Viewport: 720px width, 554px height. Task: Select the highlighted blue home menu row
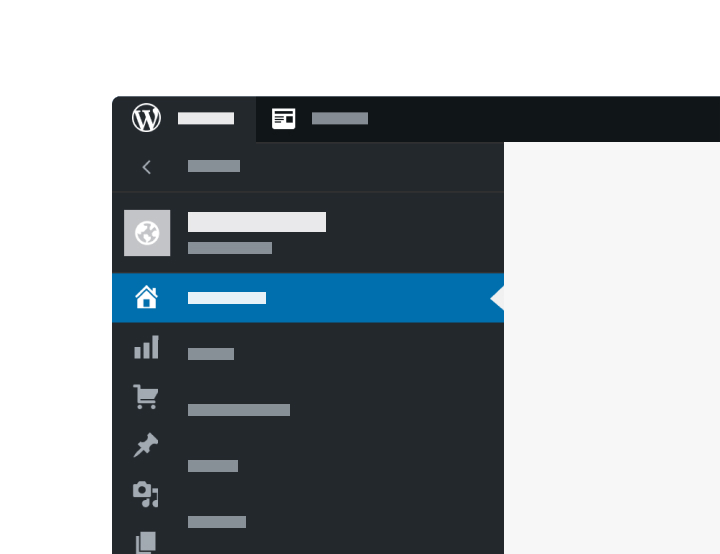coord(308,298)
